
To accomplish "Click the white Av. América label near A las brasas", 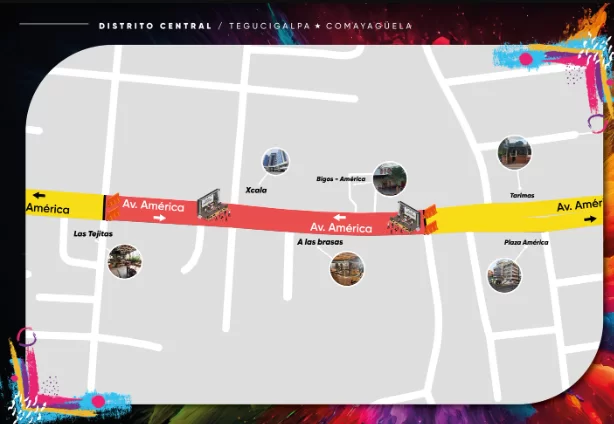I will click(x=341, y=227).
